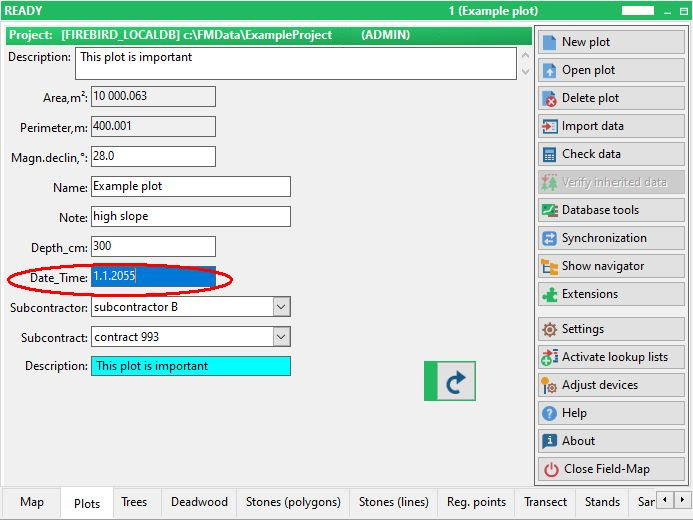The height and width of the screenshot is (521, 693).
Task: Click the Check data calculator icon
Action: [550, 154]
